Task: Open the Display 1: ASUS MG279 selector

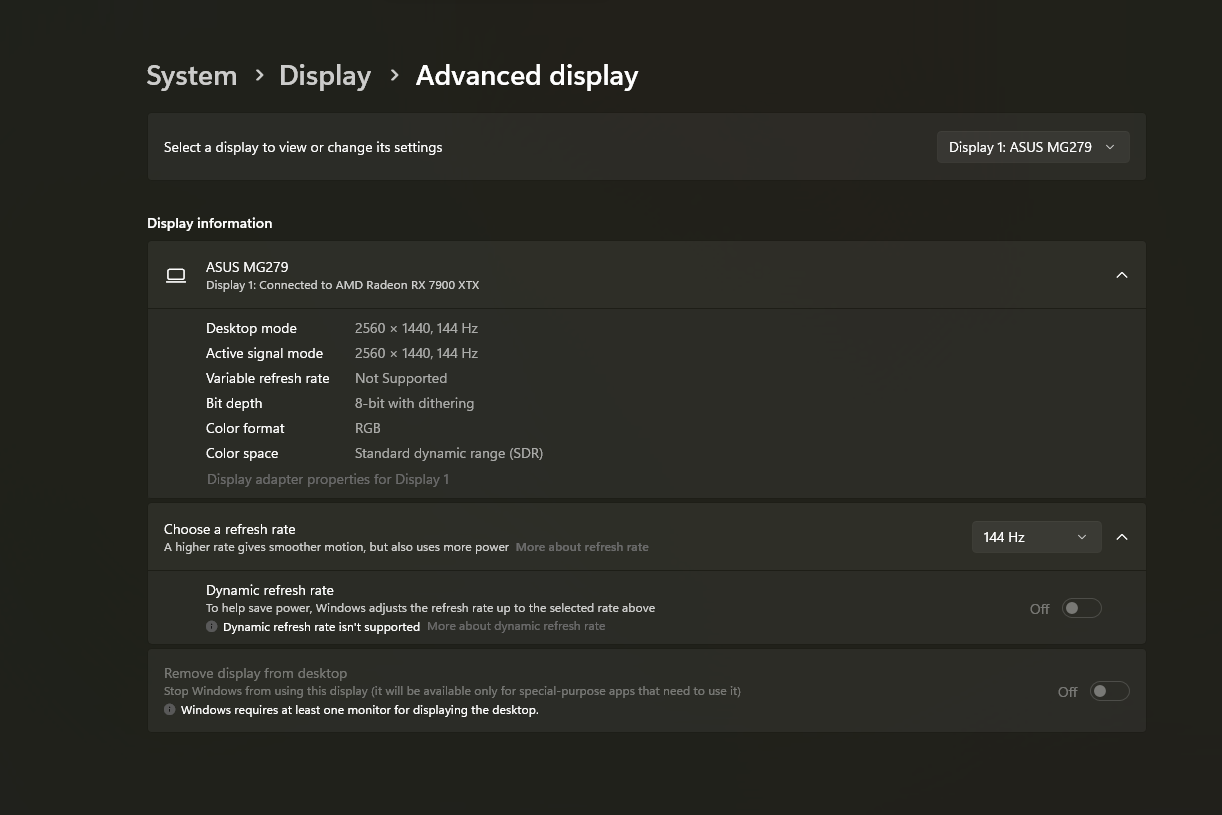Action: (1032, 147)
